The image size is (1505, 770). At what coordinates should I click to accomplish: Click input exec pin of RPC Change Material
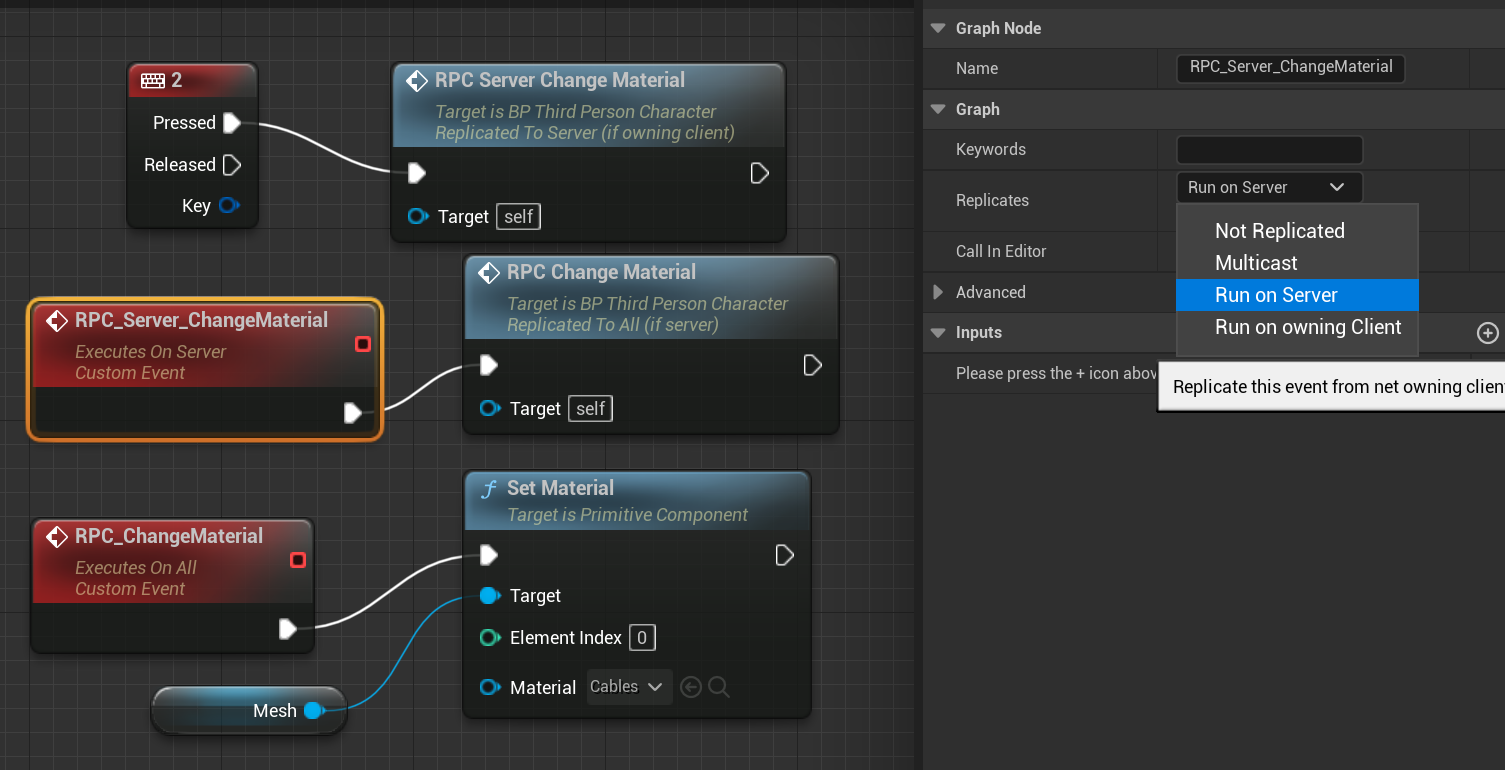[489, 366]
